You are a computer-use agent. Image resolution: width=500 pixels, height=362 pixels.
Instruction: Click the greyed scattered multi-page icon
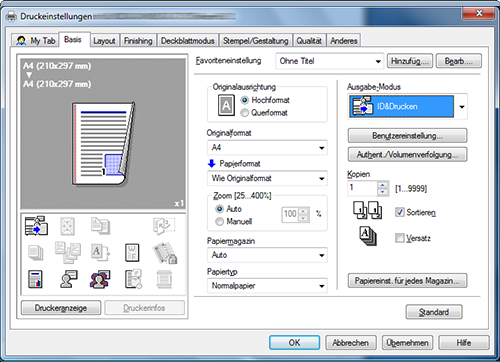68,253
